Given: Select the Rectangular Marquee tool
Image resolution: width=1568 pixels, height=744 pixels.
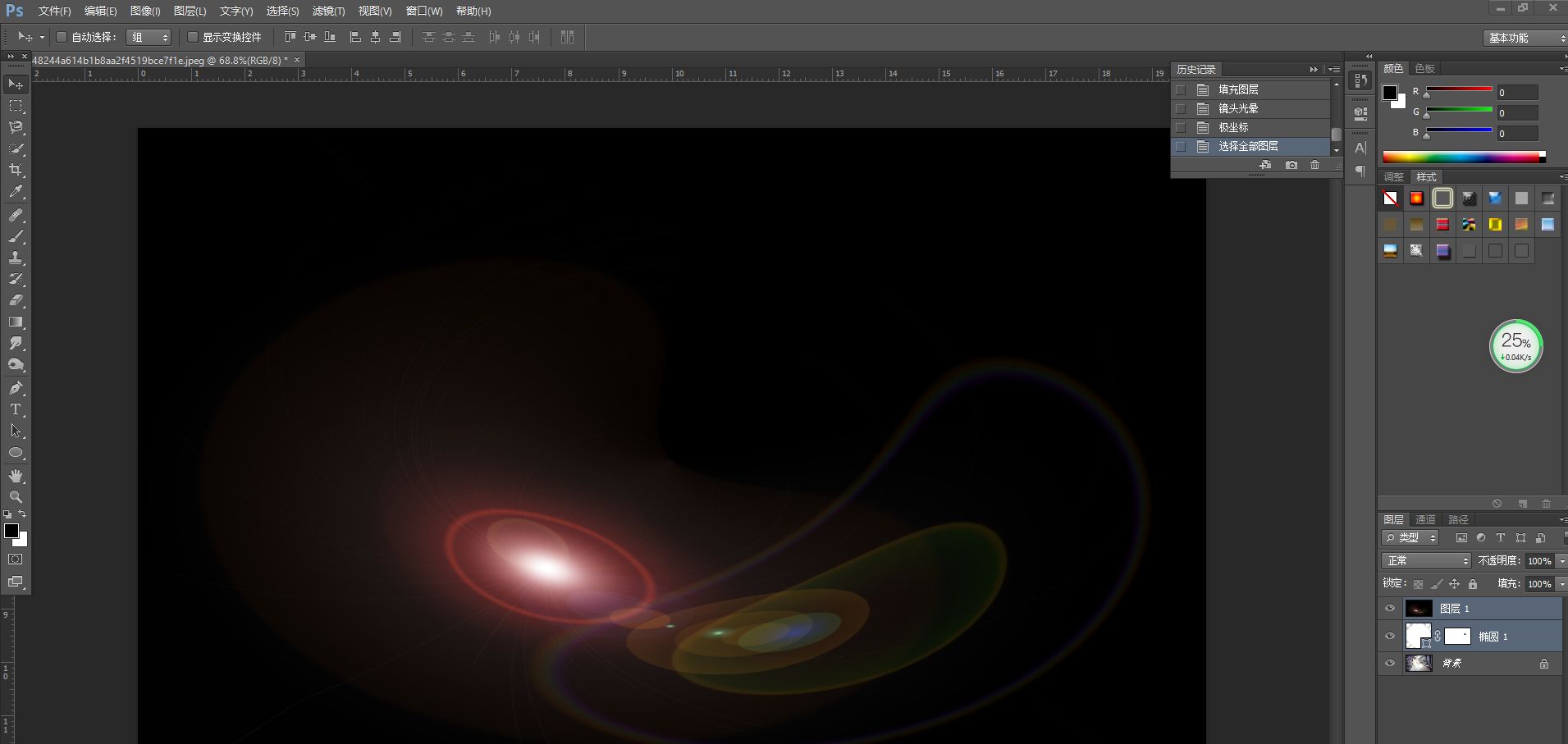Looking at the screenshot, I should click(16, 106).
